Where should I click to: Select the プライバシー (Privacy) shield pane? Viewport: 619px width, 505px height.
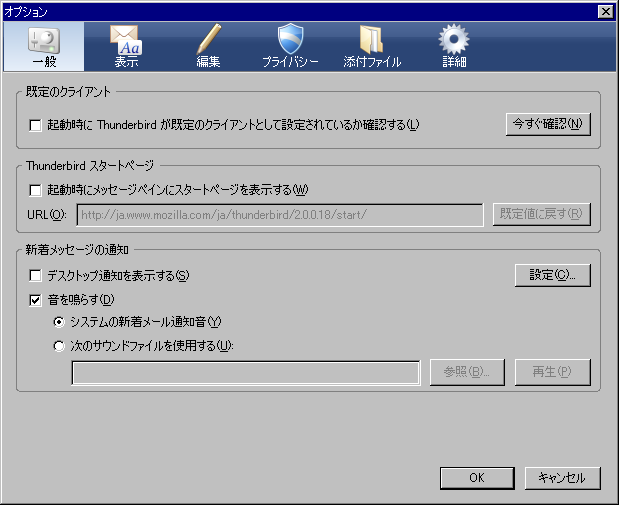pos(290,47)
